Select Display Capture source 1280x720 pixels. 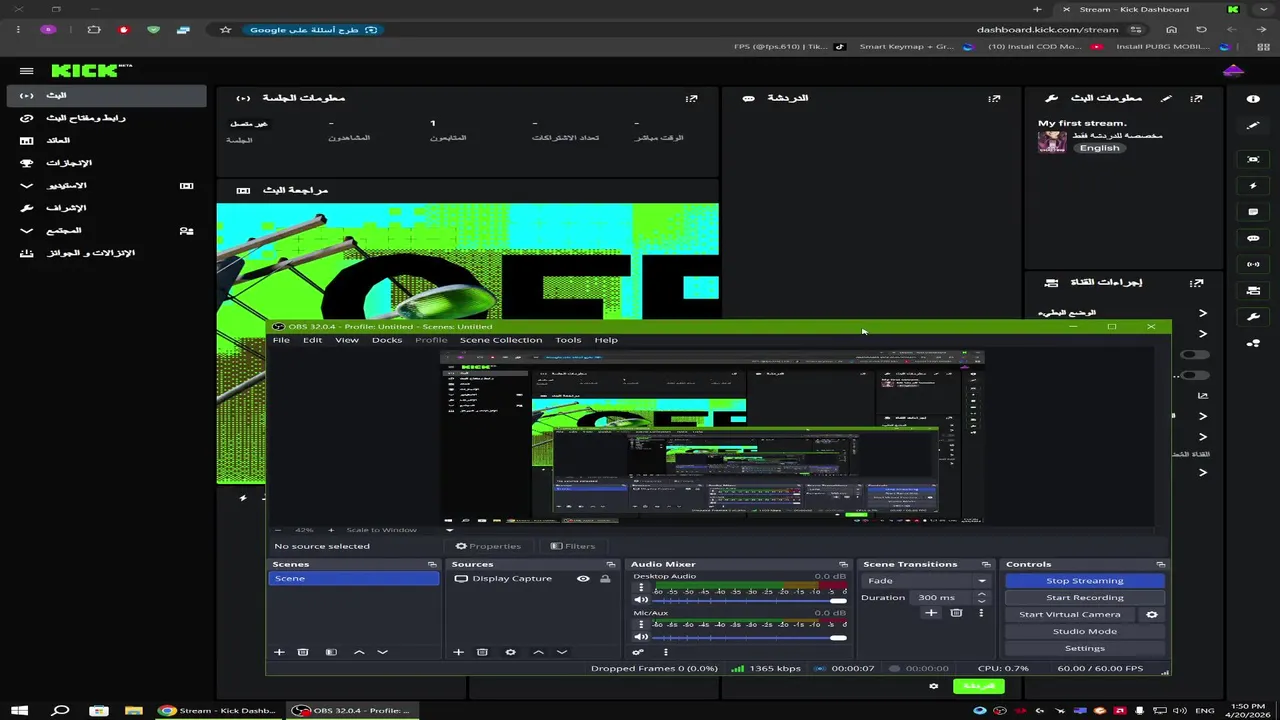pyautogui.click(x=510, y=579)
